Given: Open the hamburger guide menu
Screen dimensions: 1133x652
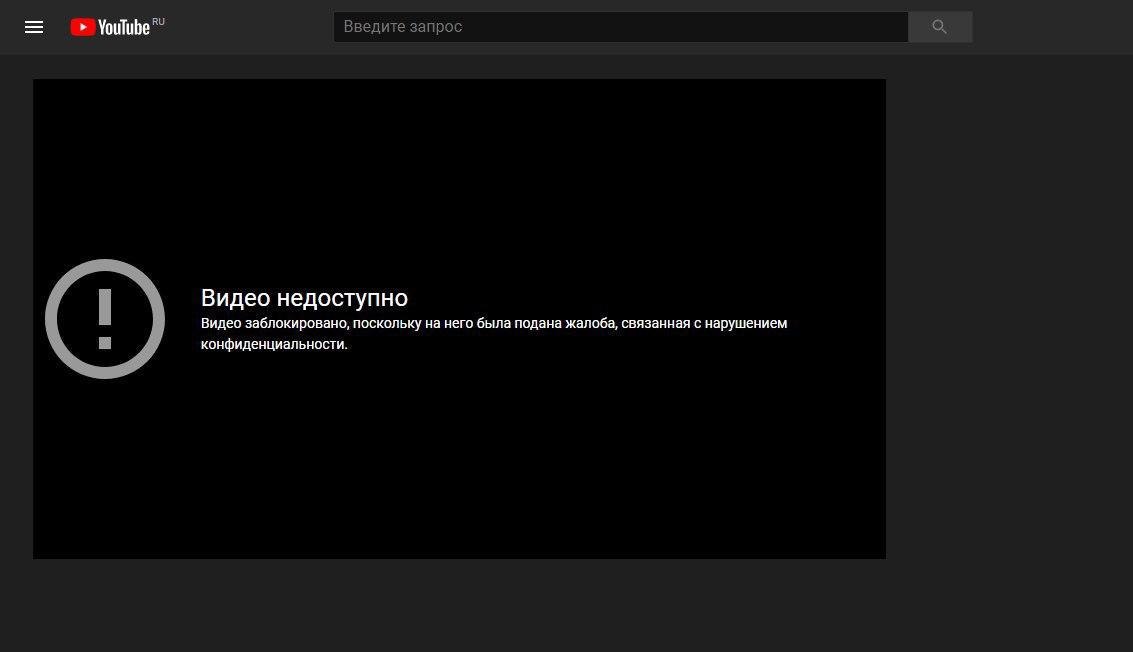Looking at the screenshot, I should [34, 27].
